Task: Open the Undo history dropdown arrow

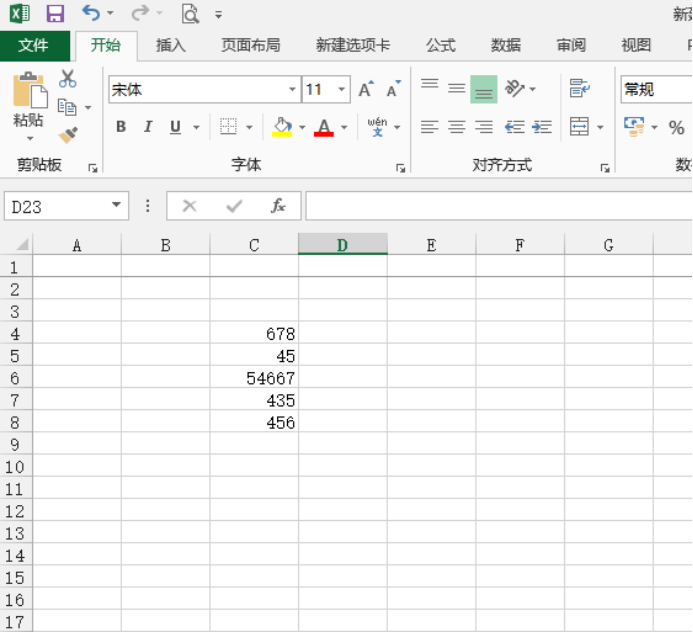Action: click(110, 13)
